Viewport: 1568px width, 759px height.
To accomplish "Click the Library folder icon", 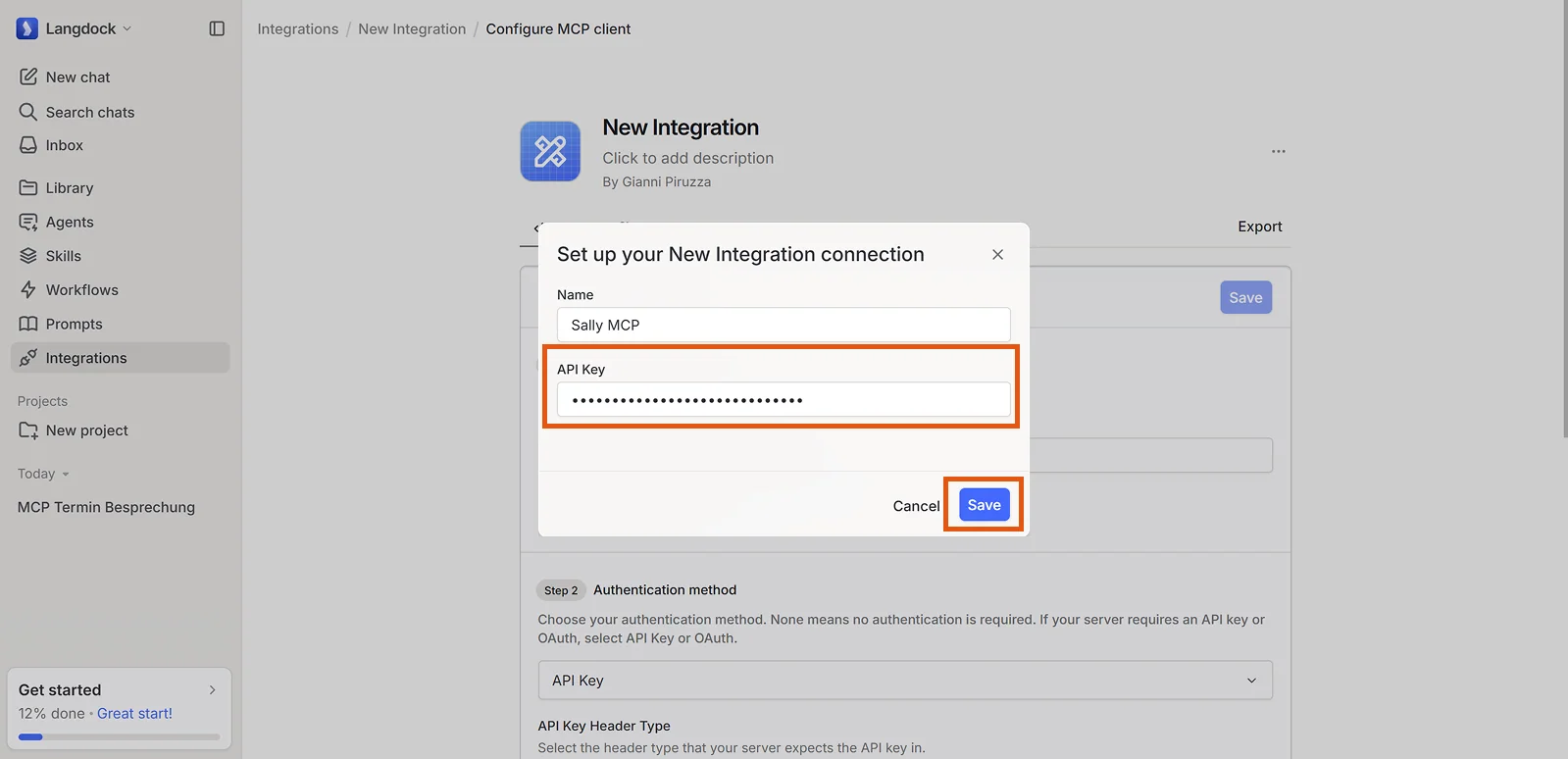I will (28, 187).
